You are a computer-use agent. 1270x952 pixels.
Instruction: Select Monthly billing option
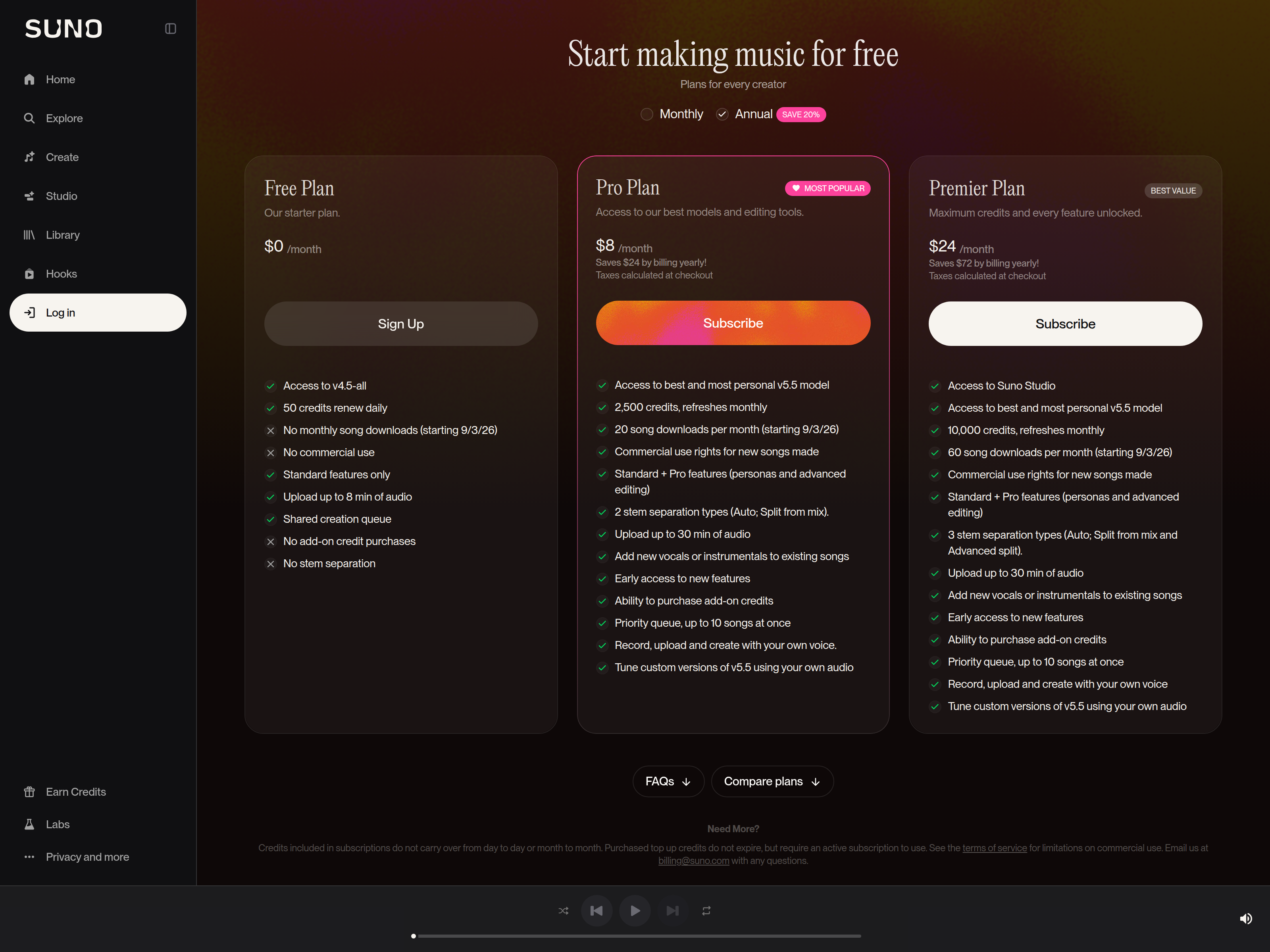click(x=672, y=114)
